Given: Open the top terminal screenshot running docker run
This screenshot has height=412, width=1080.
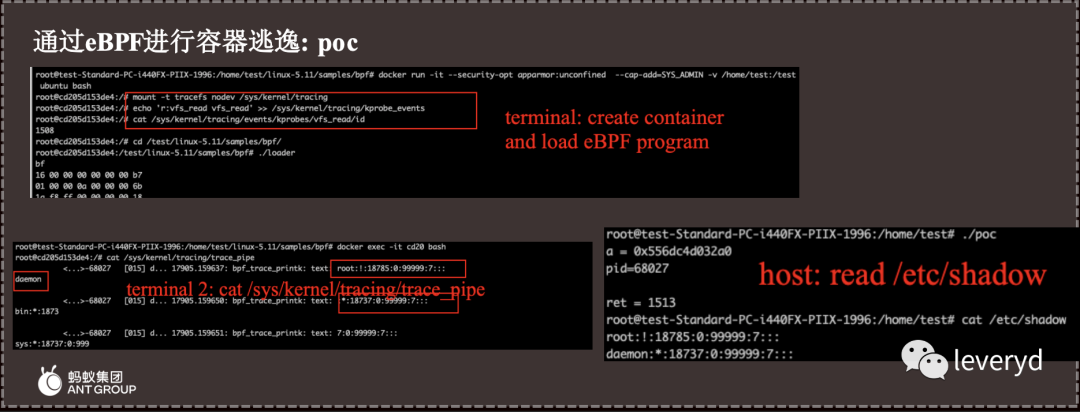Looking at the screenshot, I should point(415,133).
